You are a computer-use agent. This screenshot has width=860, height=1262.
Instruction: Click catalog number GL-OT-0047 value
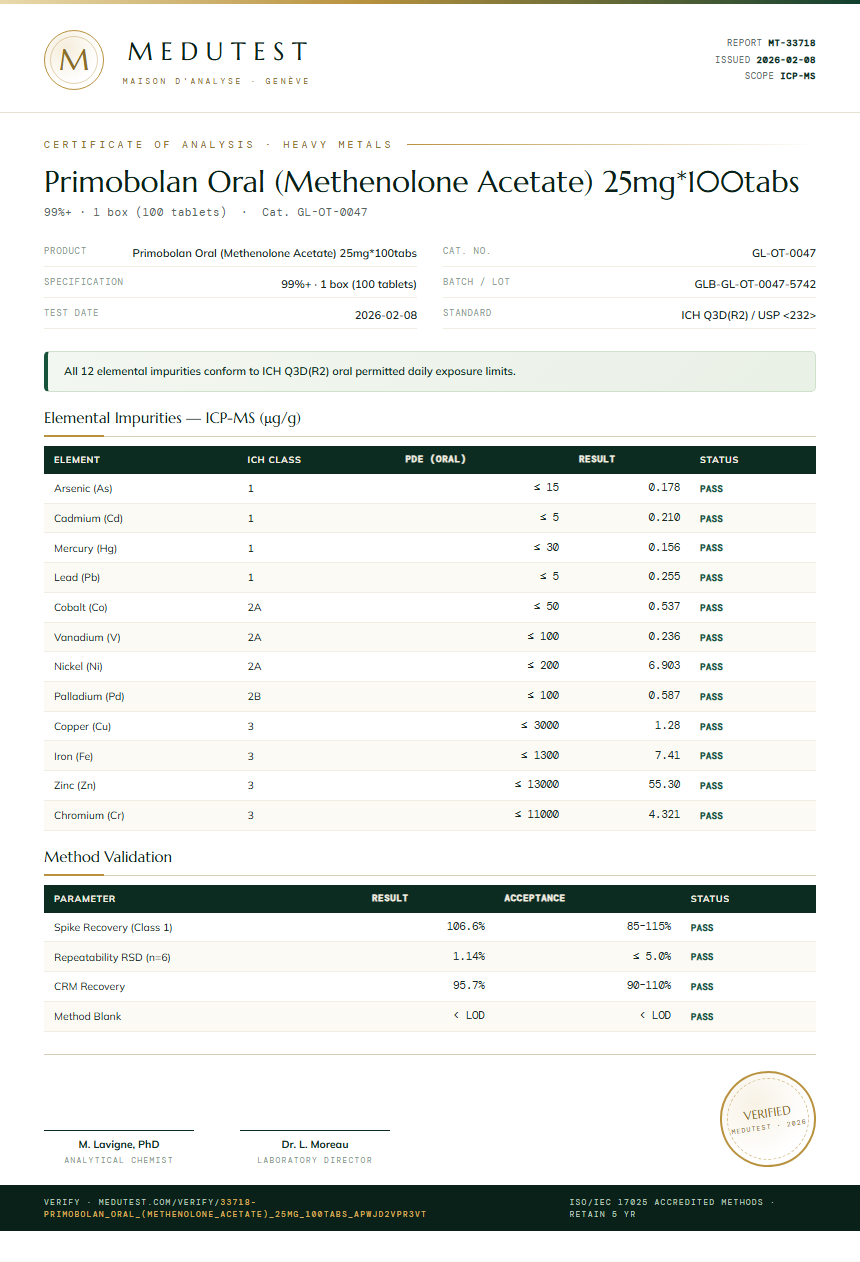(784, 253)
